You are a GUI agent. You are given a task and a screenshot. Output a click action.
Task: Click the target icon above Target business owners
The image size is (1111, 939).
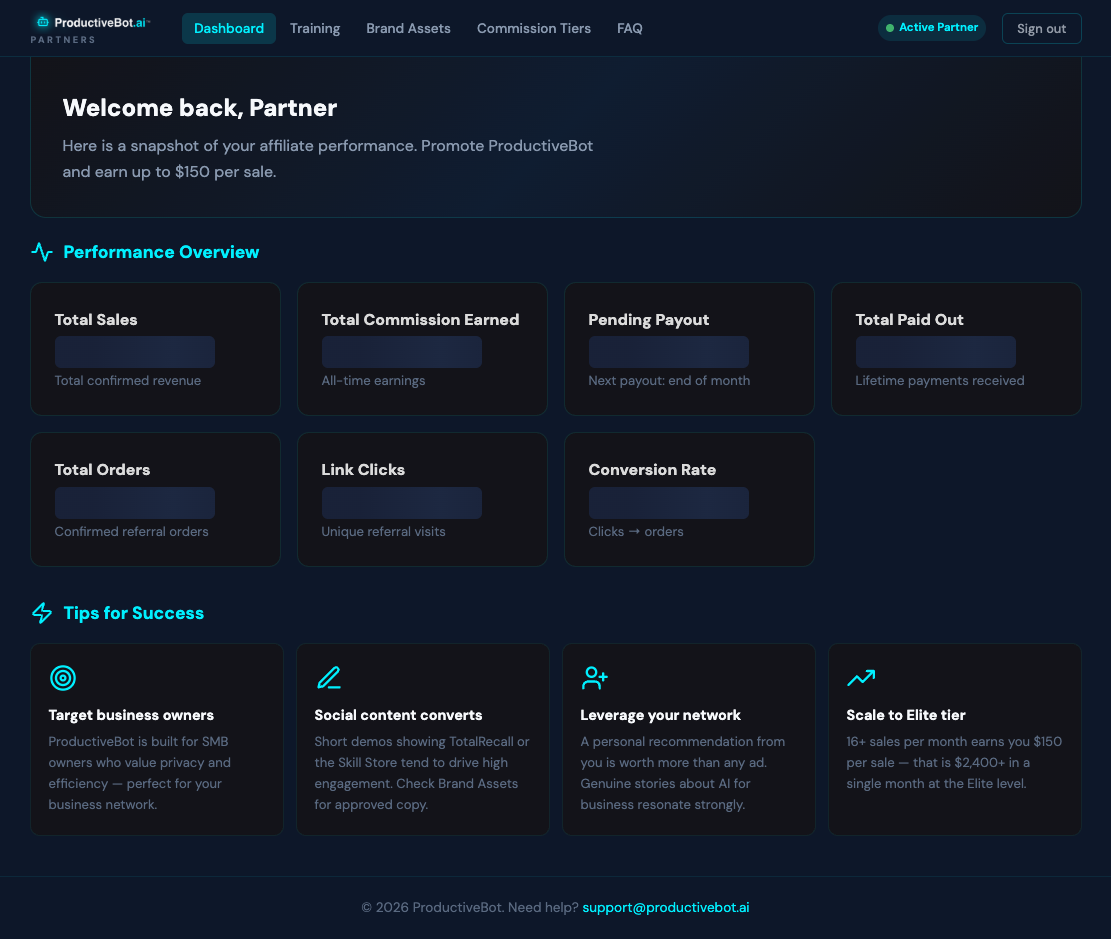pyautogui.click(x=63, y=678)
